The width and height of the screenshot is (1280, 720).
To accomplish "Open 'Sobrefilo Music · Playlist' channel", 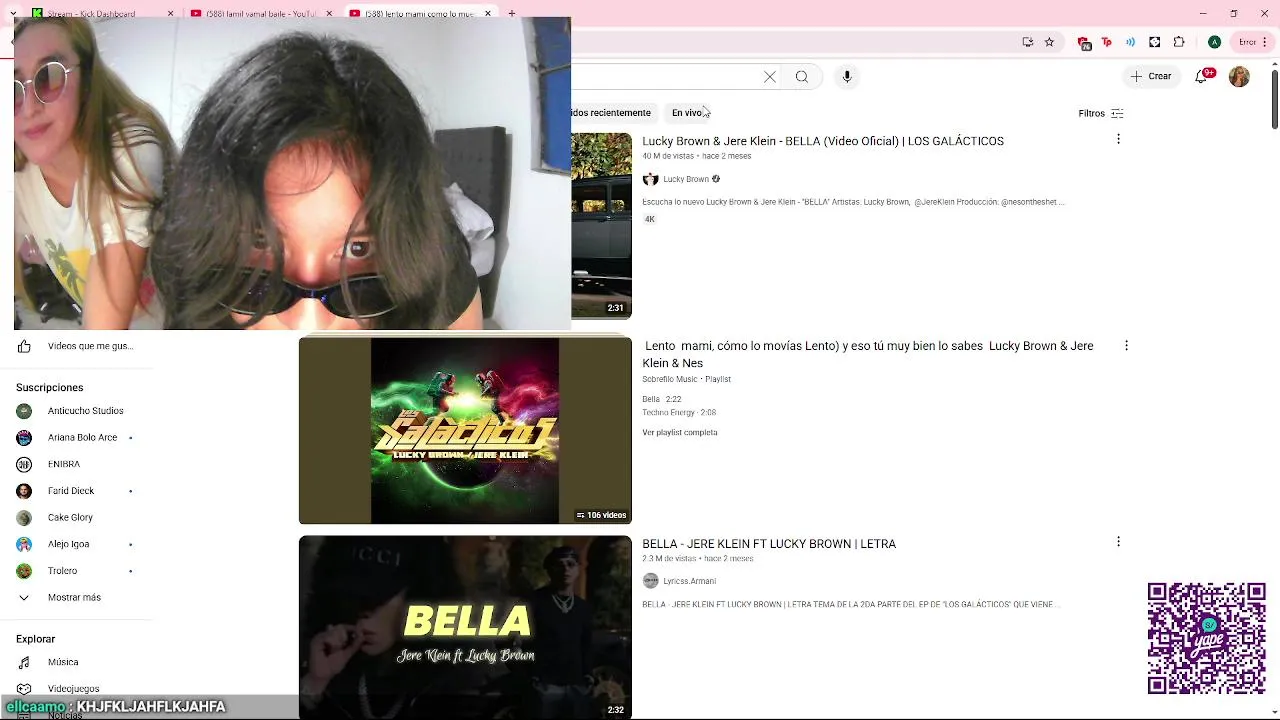I will coord(686,379).
